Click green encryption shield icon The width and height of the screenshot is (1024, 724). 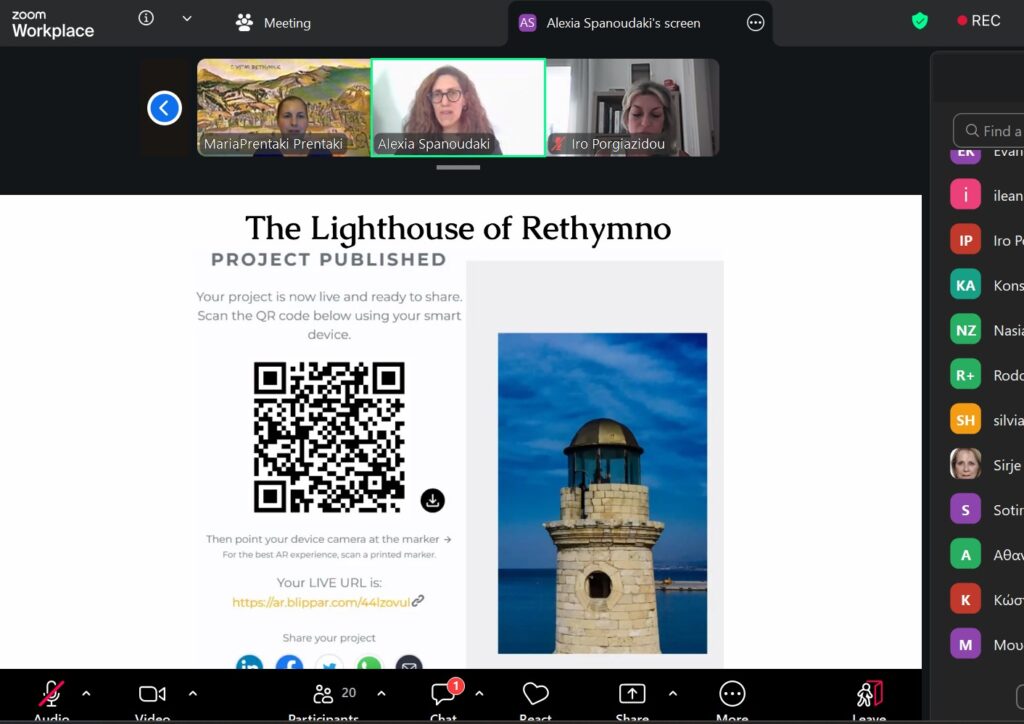920,21
